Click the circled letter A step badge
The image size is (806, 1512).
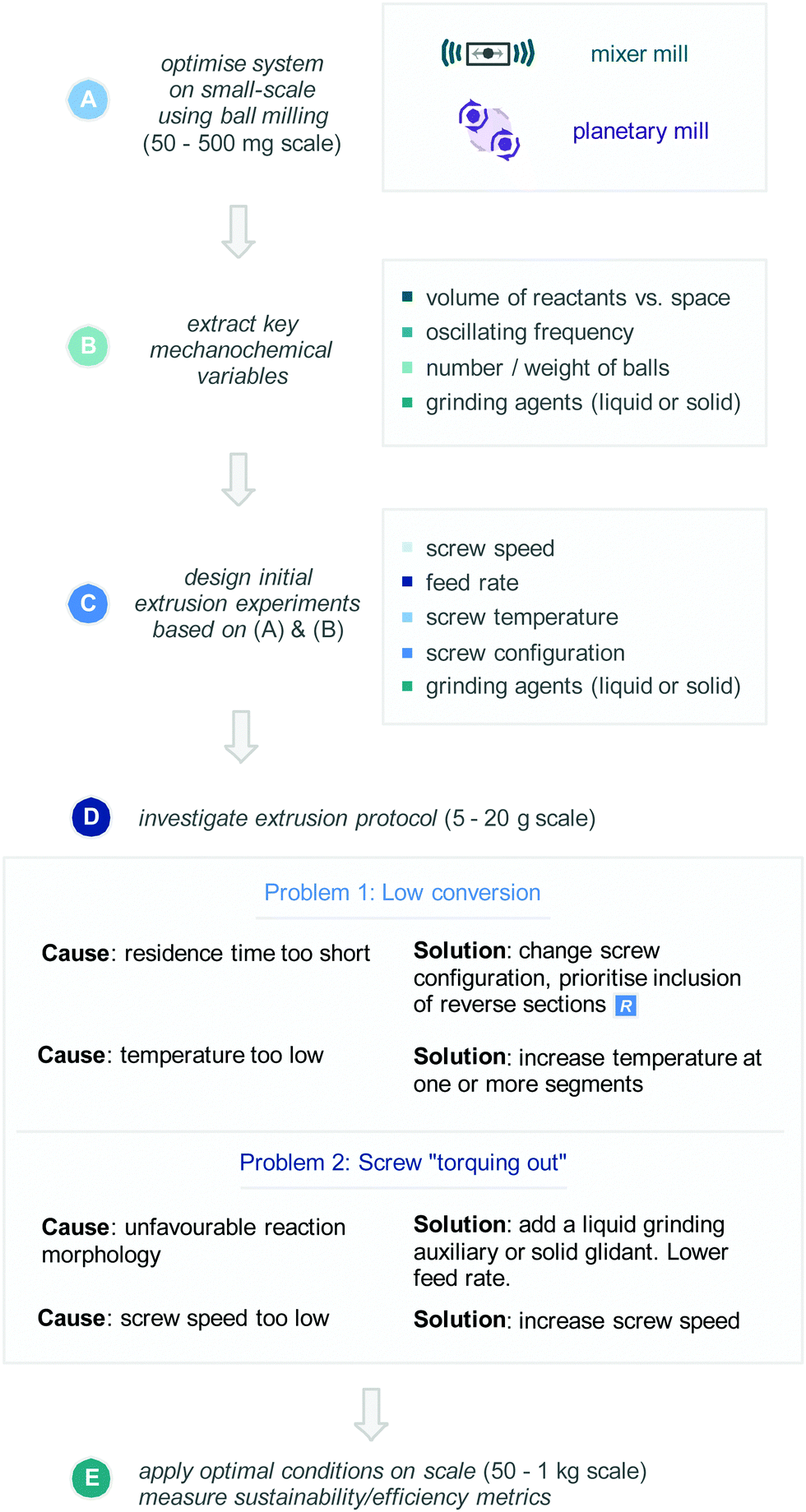(88, 99)
